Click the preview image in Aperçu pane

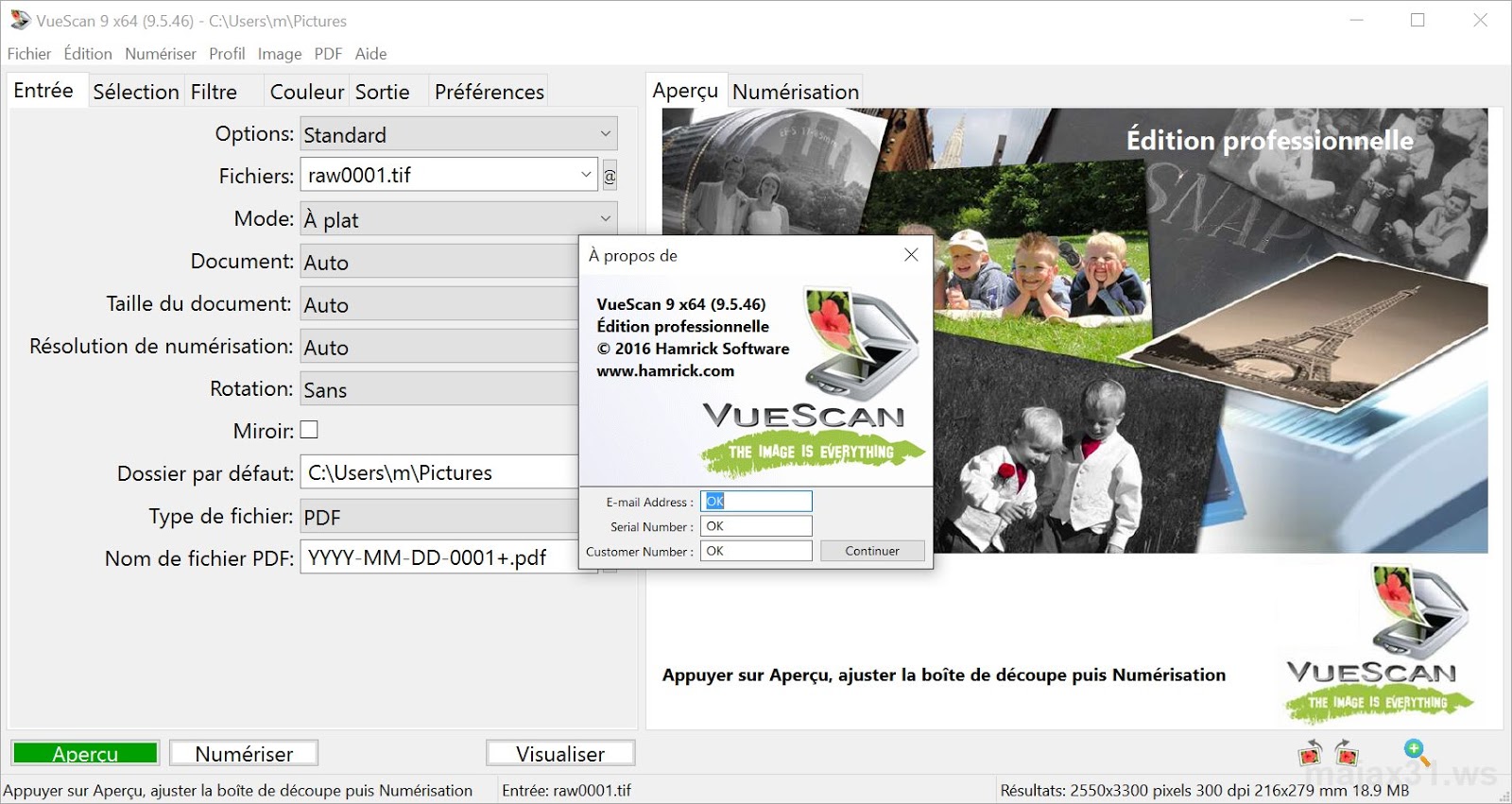click(1074, 331)
